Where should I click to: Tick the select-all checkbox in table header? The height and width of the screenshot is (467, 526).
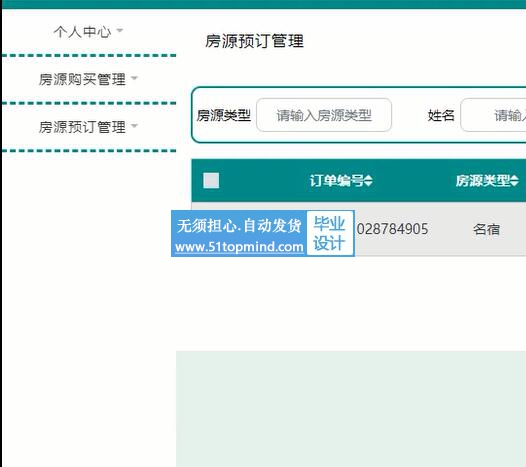[x=211, y=180]
